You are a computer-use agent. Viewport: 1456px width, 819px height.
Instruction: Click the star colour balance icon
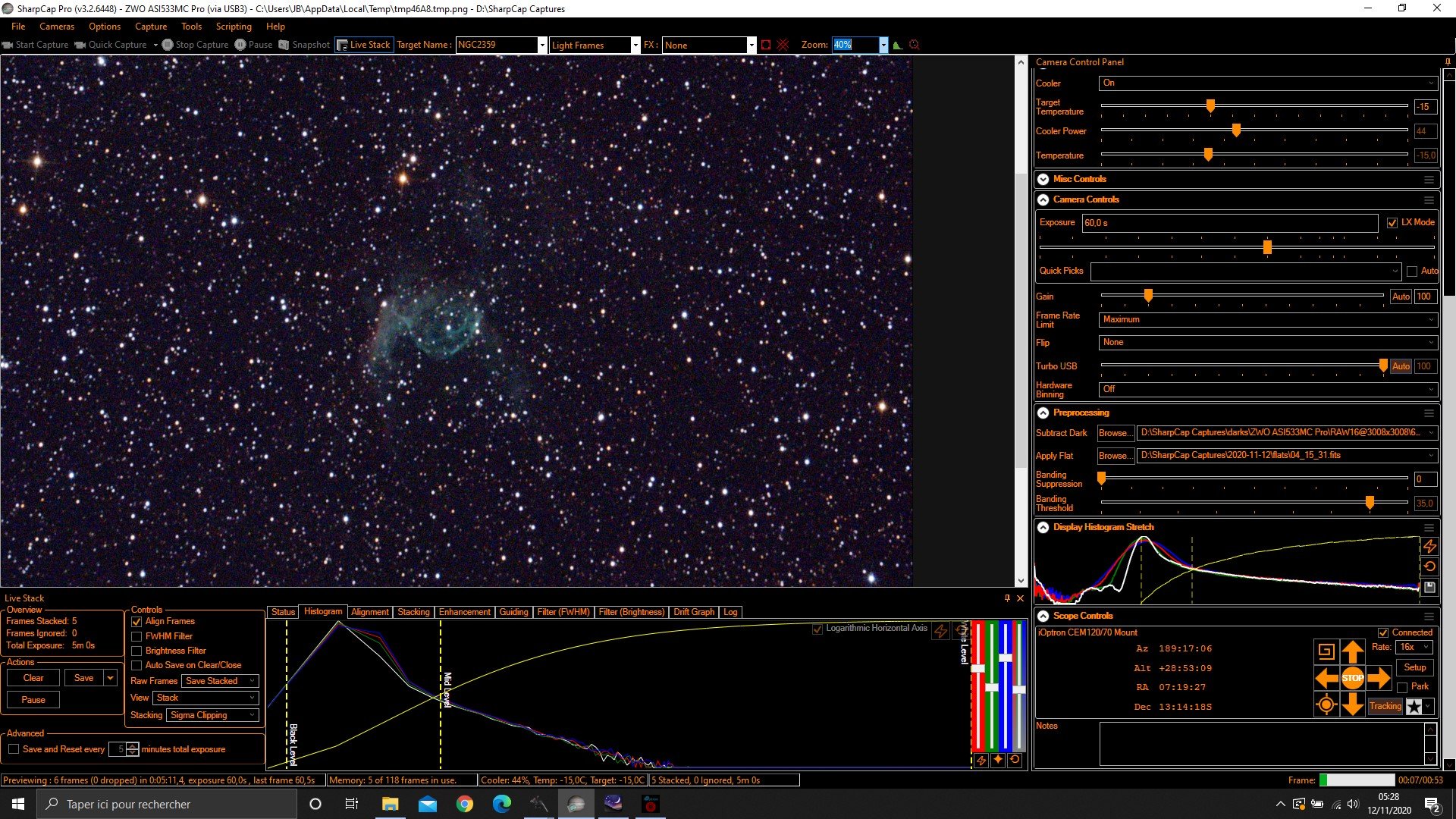tap(998, 760)
